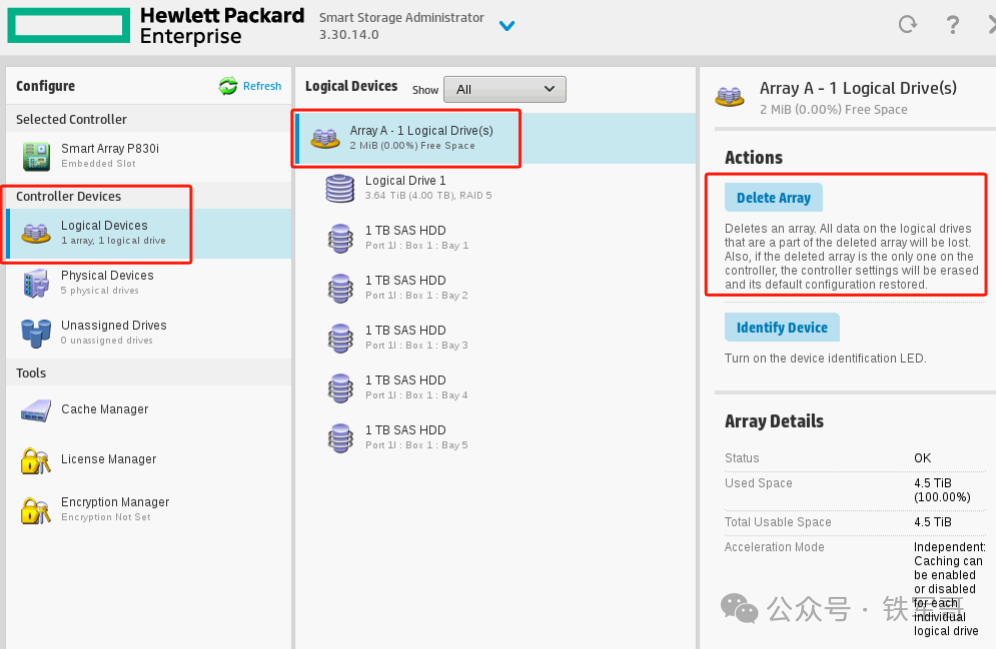
Task: Select the 1 TB SAS HDD in Bay 3
Action: (495, 337)
